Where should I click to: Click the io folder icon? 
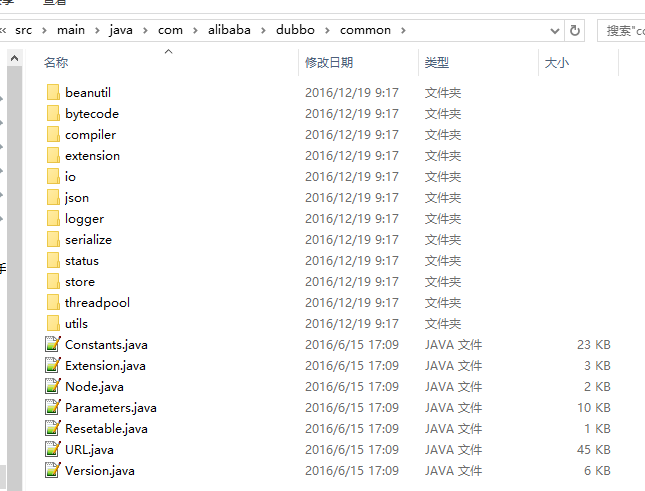(53, 176)
